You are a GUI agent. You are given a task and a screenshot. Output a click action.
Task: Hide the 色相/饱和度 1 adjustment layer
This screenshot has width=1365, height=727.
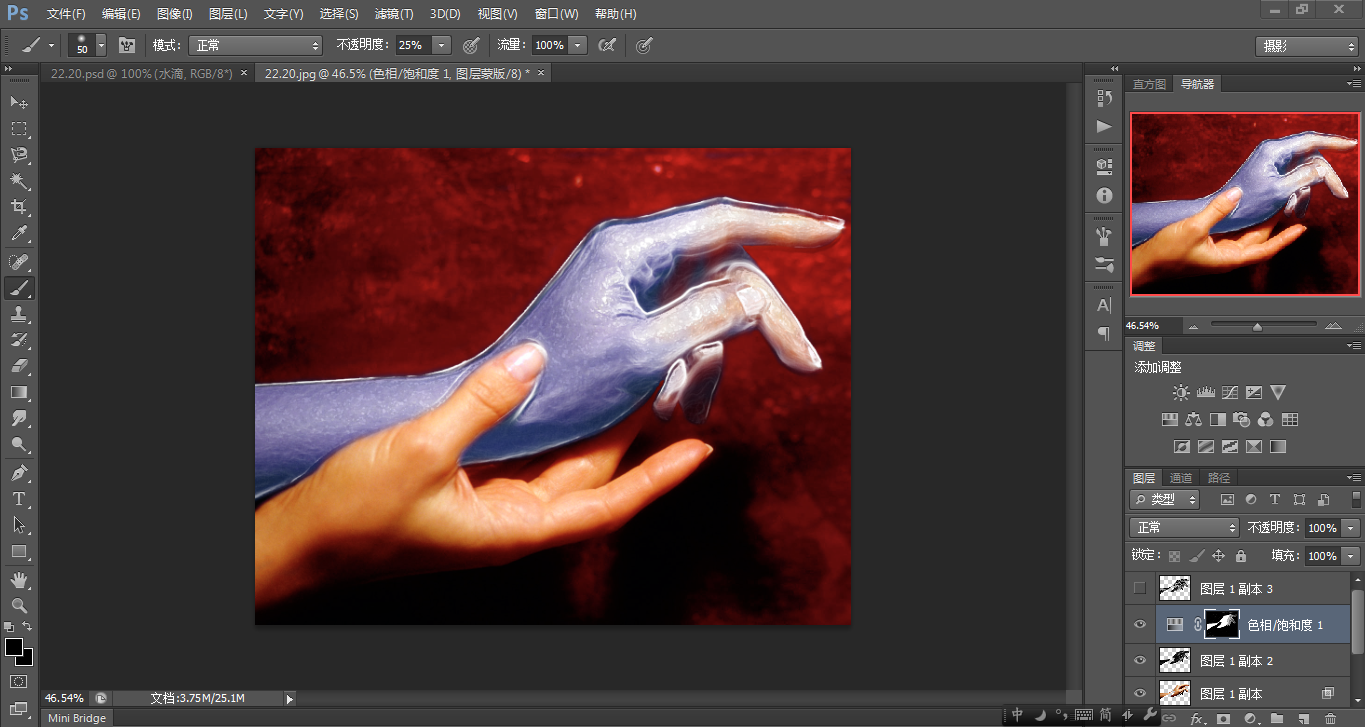coord(1139,625)
